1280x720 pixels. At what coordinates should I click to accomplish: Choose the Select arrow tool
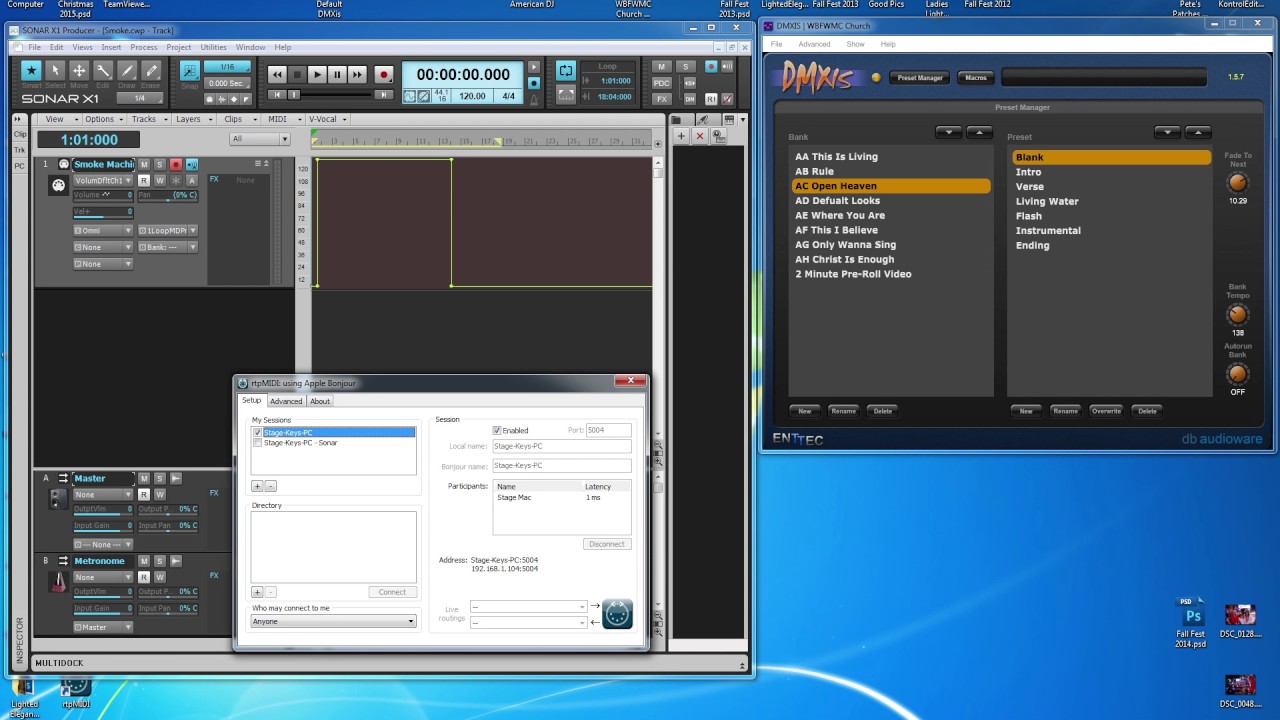(x=55, y=70)
